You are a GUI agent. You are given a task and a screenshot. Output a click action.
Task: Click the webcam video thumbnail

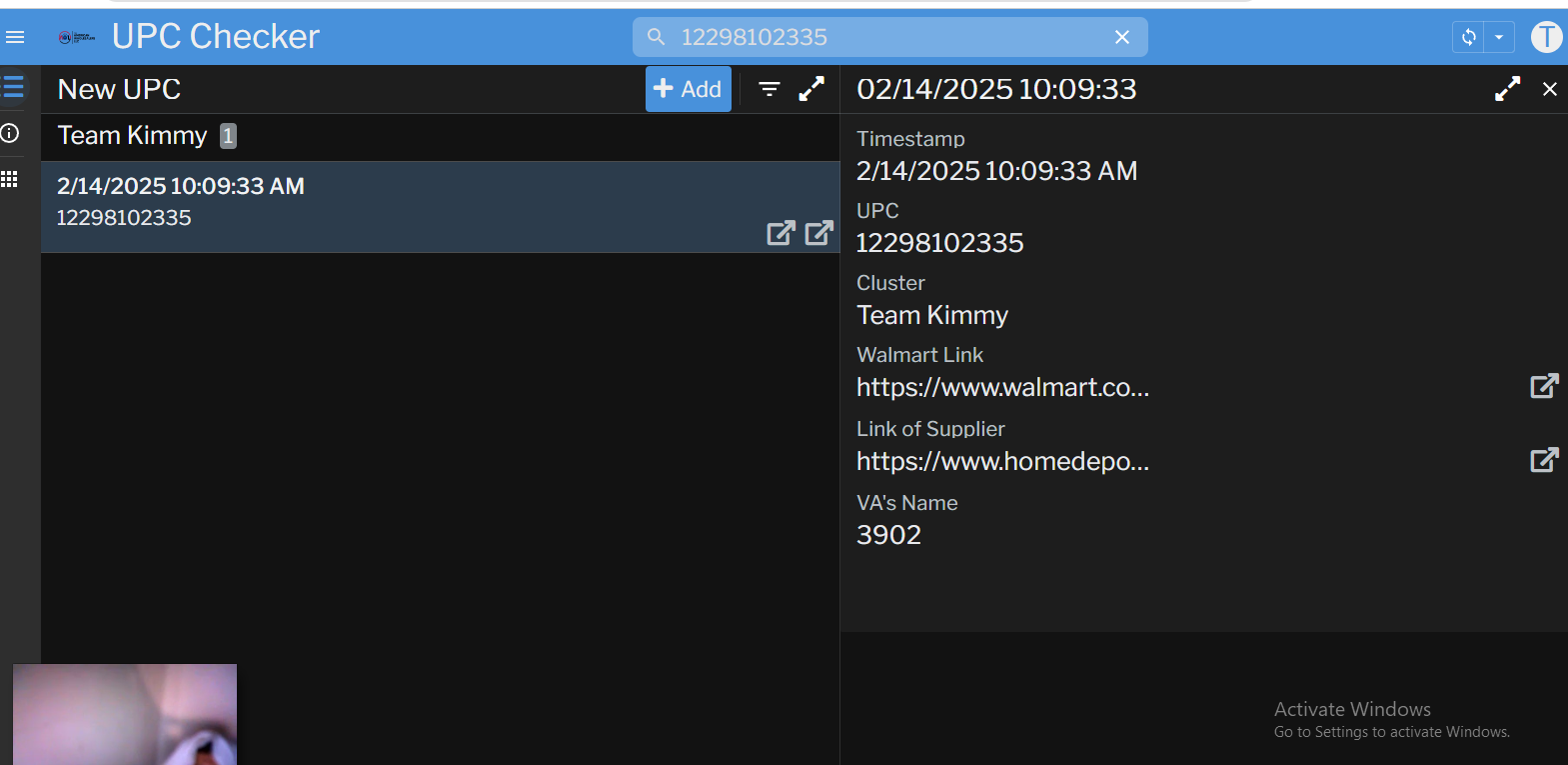click(125, 714)
